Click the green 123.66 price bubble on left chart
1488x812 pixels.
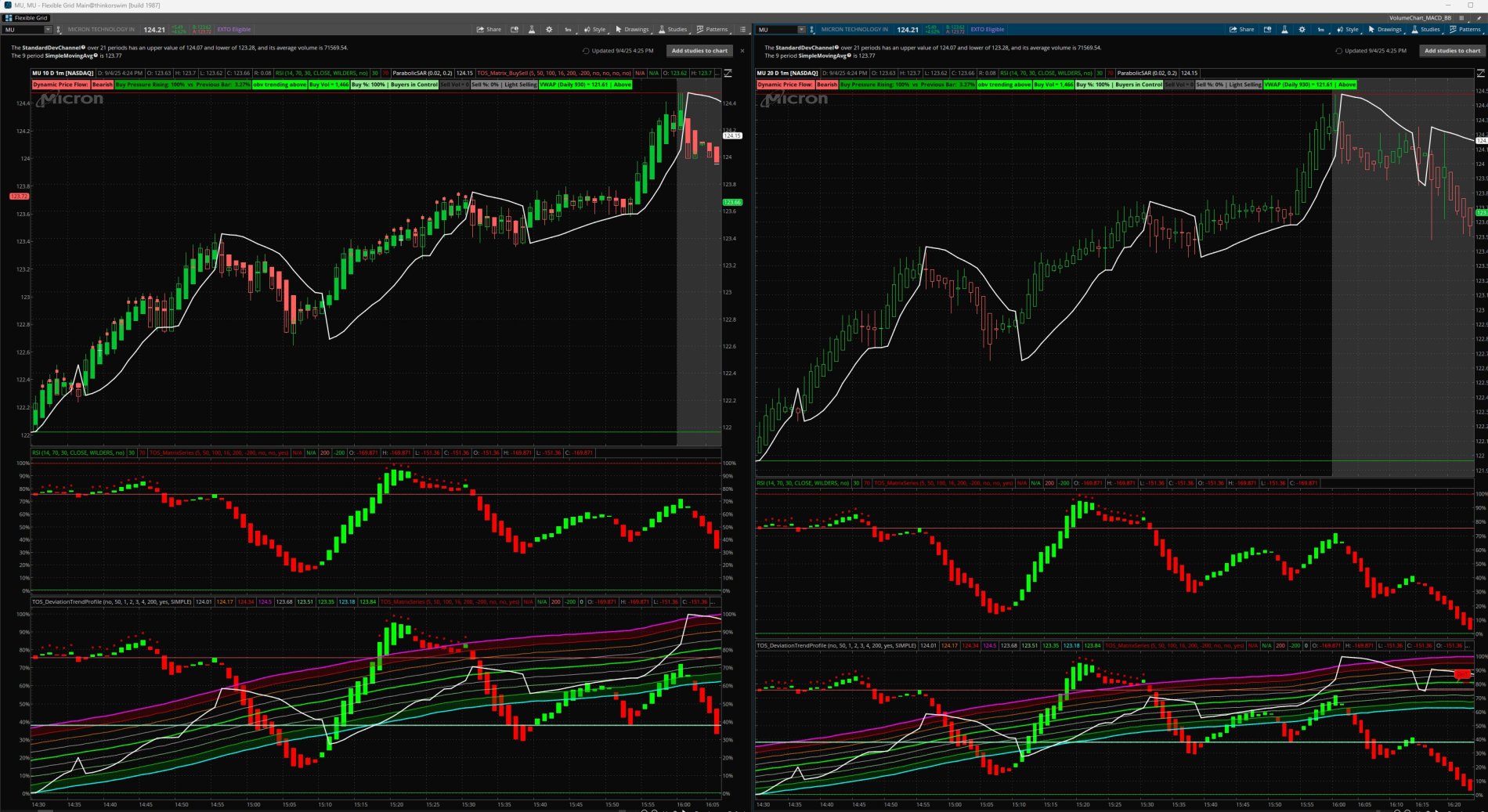[732, 202]
